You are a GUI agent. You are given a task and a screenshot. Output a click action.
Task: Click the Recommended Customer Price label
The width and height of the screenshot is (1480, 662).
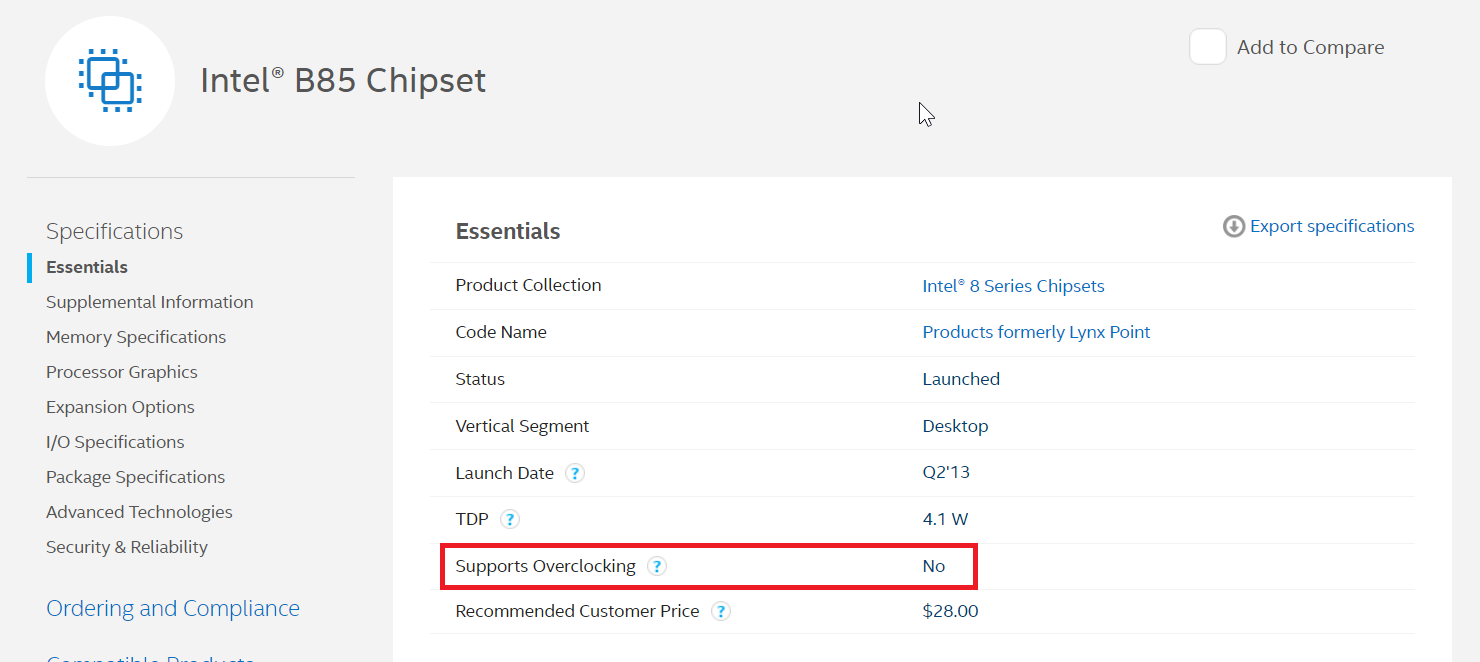577,611
